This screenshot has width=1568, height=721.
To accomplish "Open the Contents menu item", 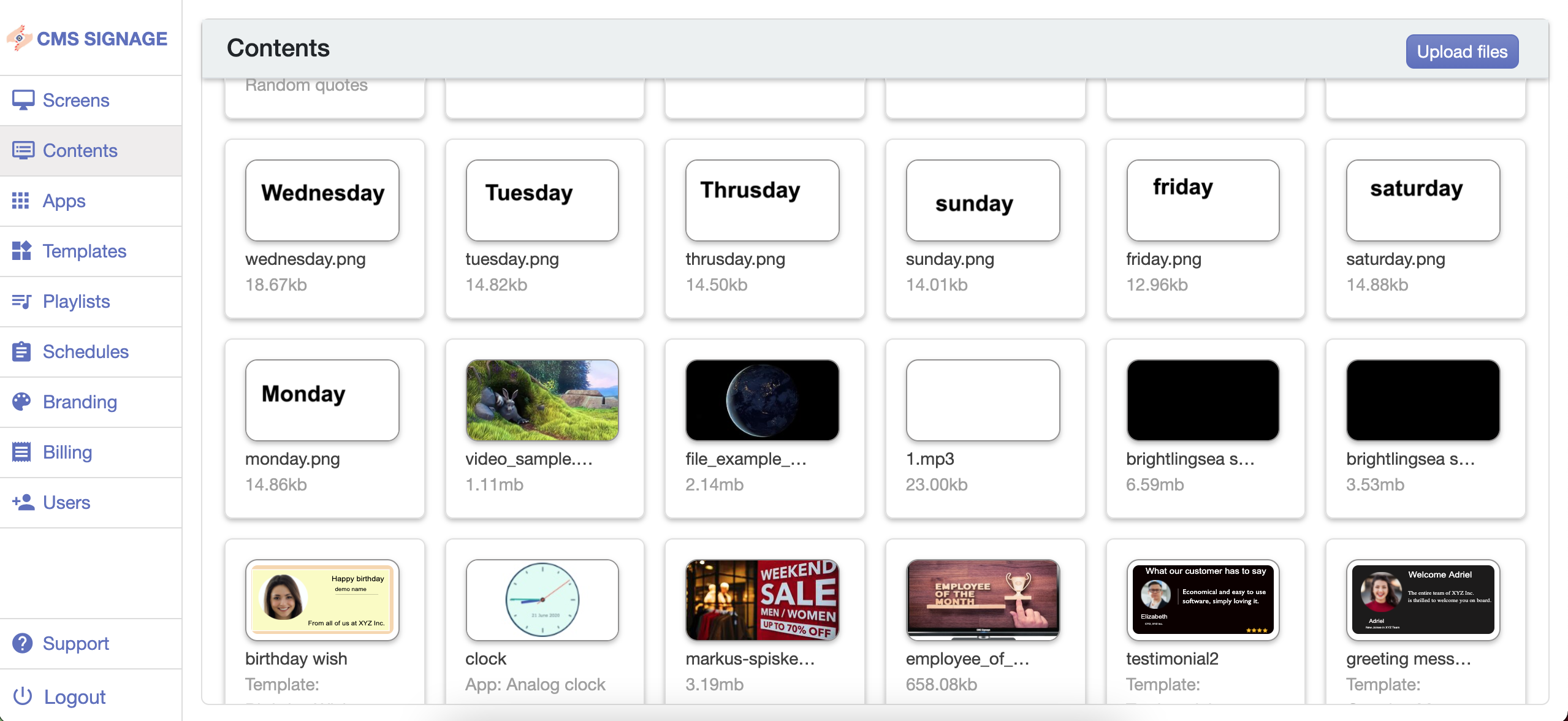I will (80, 150).
